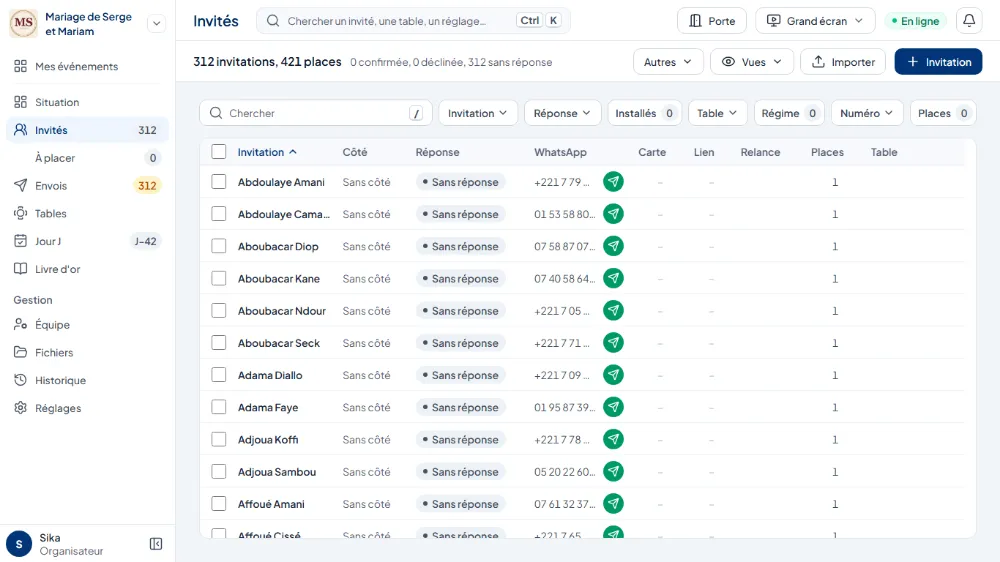This screenshot has width=1000, height=562.
Task: Select all invitations with header checkbox
Action: [x=219, y=152]
